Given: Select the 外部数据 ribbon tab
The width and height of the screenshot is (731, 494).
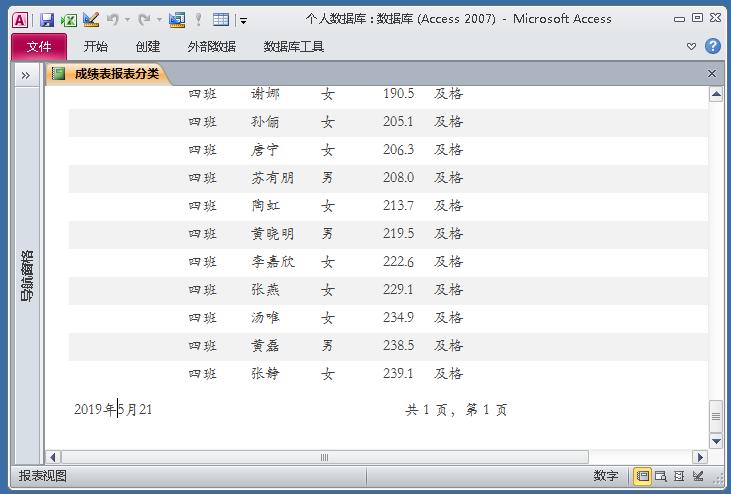Looking at the screenshot, I should (211, 46).
